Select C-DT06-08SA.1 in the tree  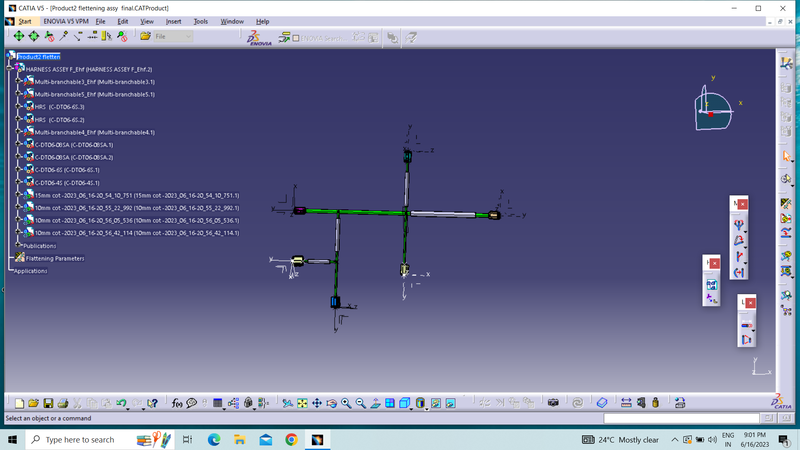coord(74,145)
